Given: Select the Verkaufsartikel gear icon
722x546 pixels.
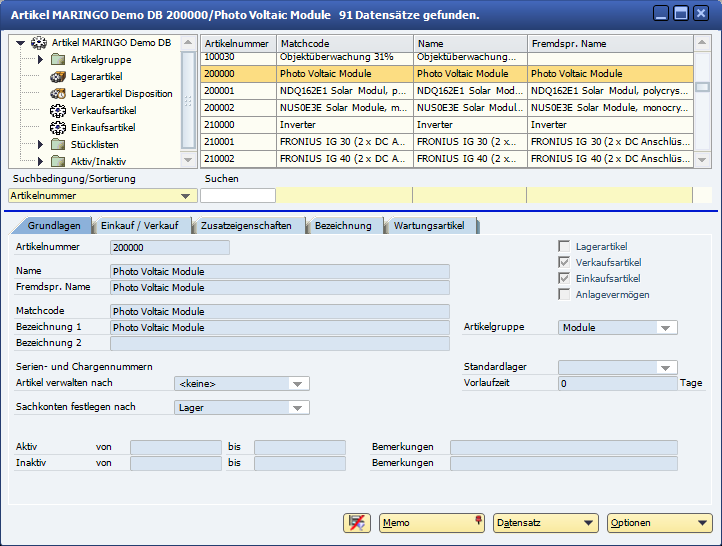Looking at the screenshot, I should (58, 111).
